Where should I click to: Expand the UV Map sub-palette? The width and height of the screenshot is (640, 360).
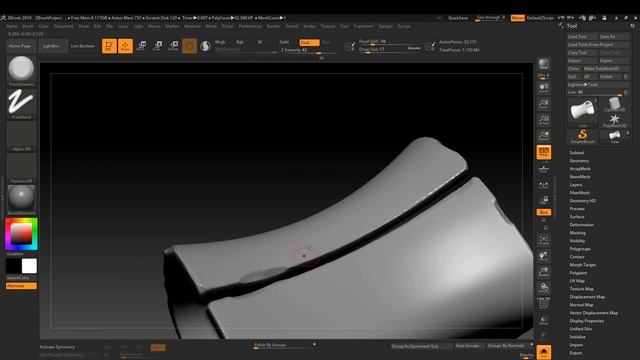(577, 281)
